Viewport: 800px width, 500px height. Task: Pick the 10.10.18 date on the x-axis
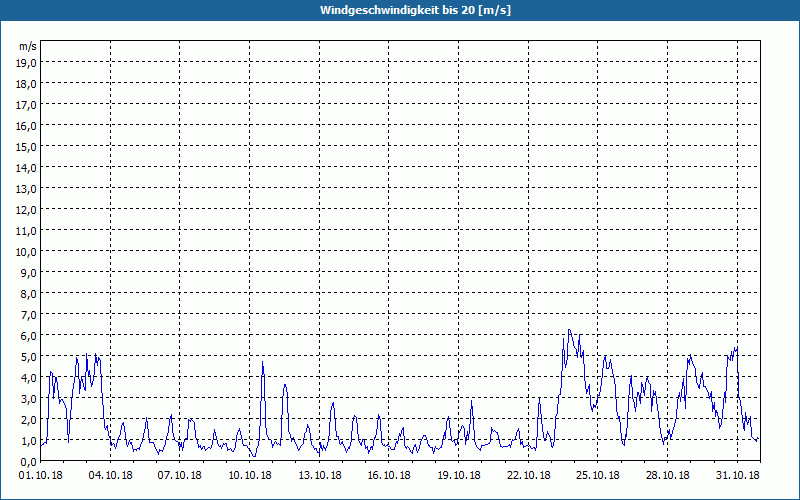point(250,475)
